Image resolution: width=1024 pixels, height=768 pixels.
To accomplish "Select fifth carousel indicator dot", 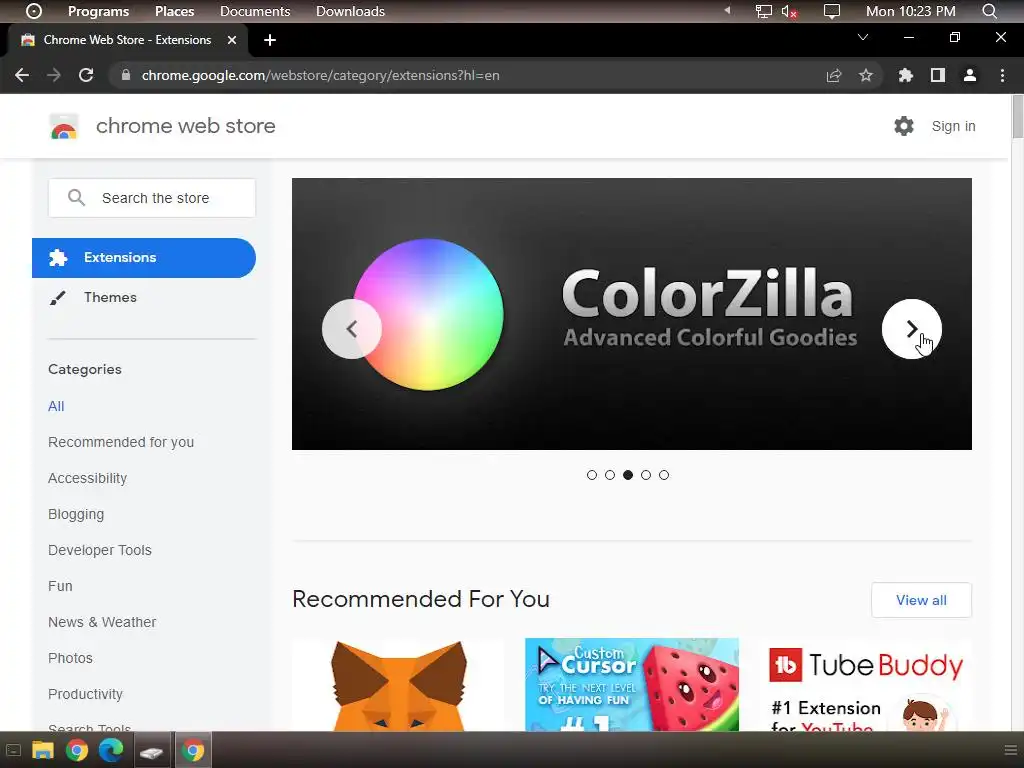I will [664, 475].
